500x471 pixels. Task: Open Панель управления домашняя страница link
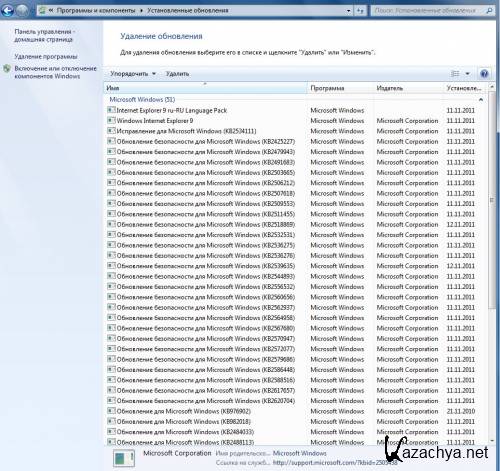coord(44,35)
